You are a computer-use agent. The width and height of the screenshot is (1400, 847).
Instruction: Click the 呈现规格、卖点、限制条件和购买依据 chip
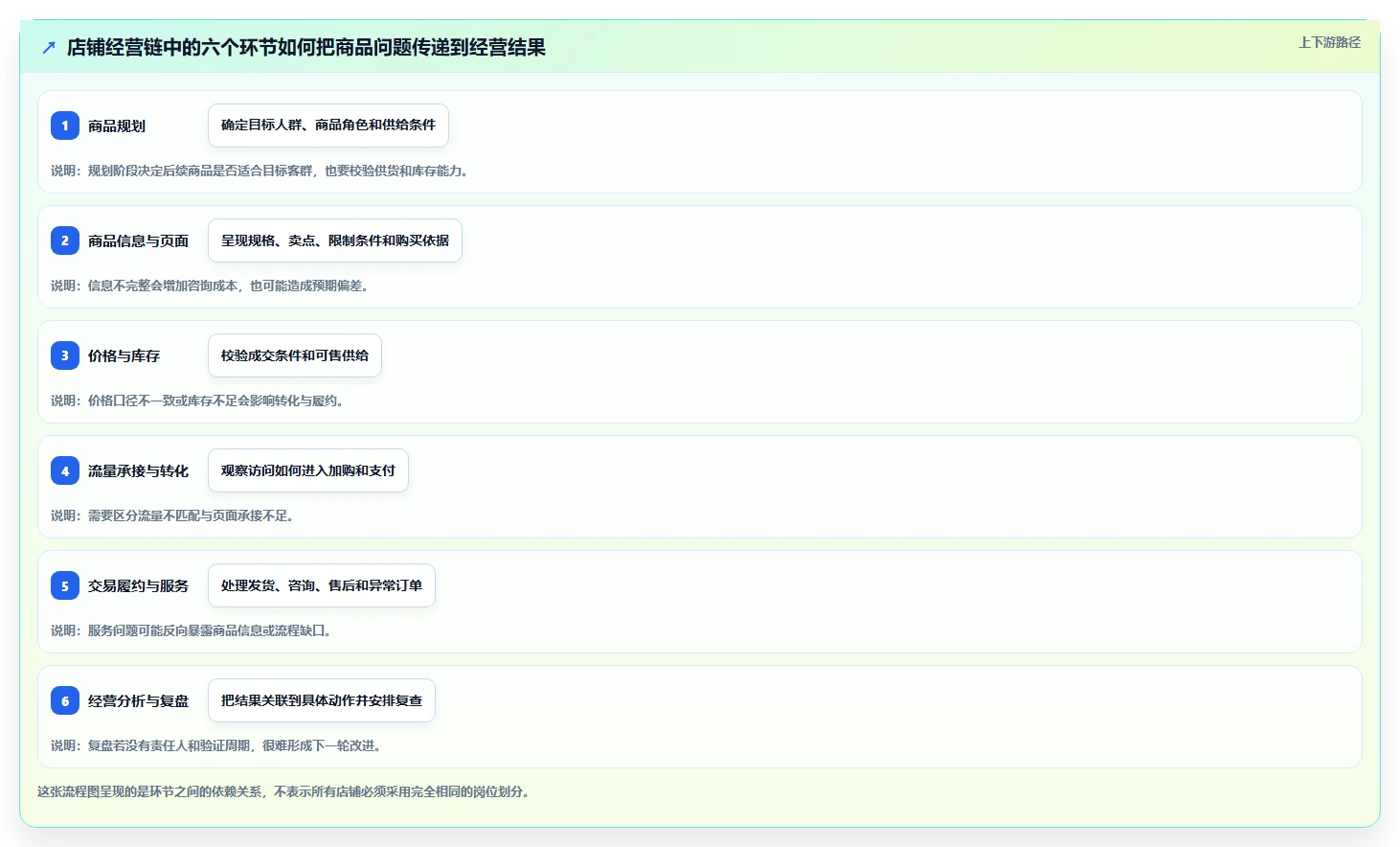click(x=335, y=240)
